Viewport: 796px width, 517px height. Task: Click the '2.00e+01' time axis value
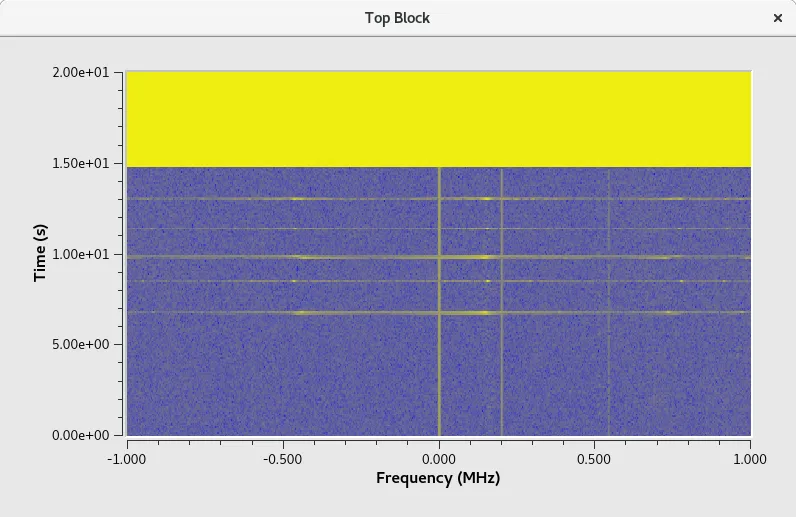[81, 73]
